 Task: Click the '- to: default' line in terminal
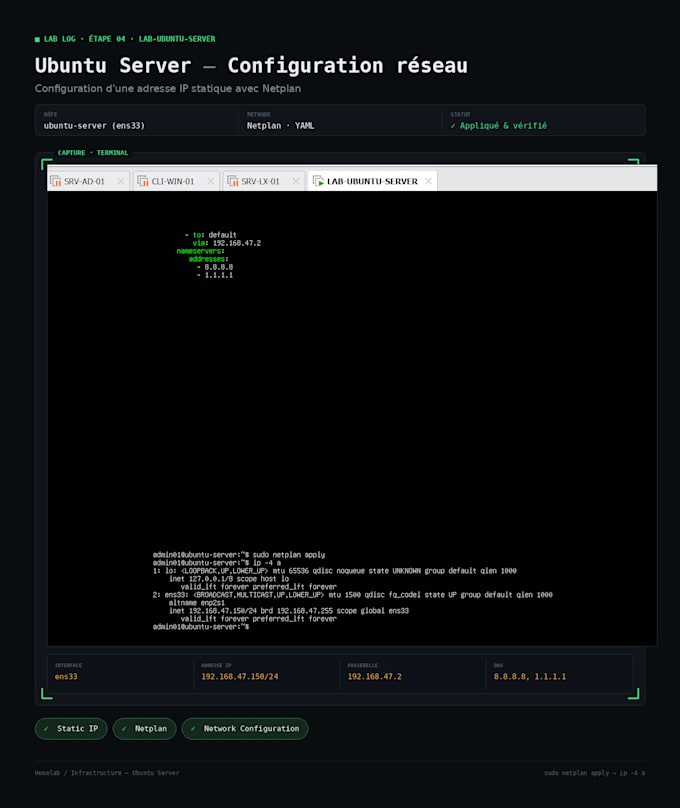tap(211, 235)
